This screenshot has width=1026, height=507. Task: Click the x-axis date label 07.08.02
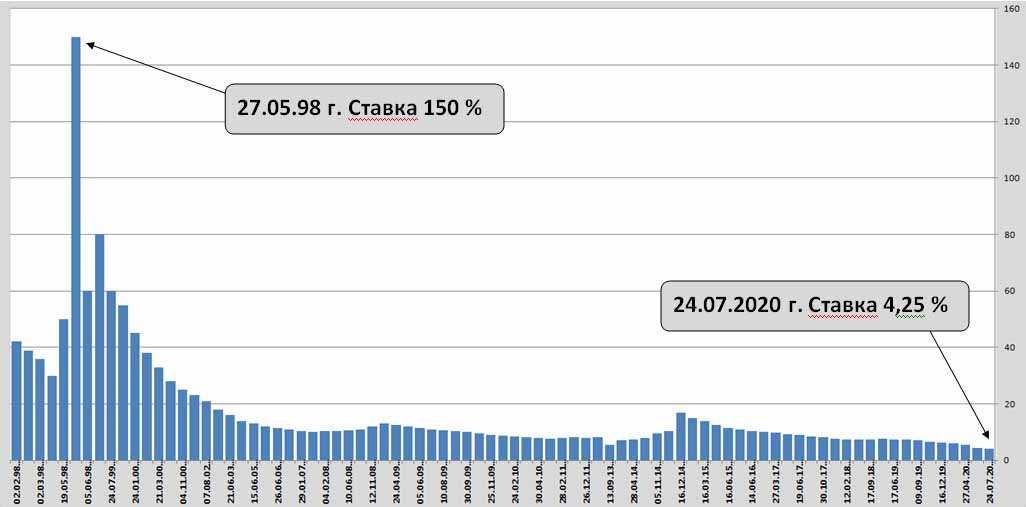coord(206,483)
